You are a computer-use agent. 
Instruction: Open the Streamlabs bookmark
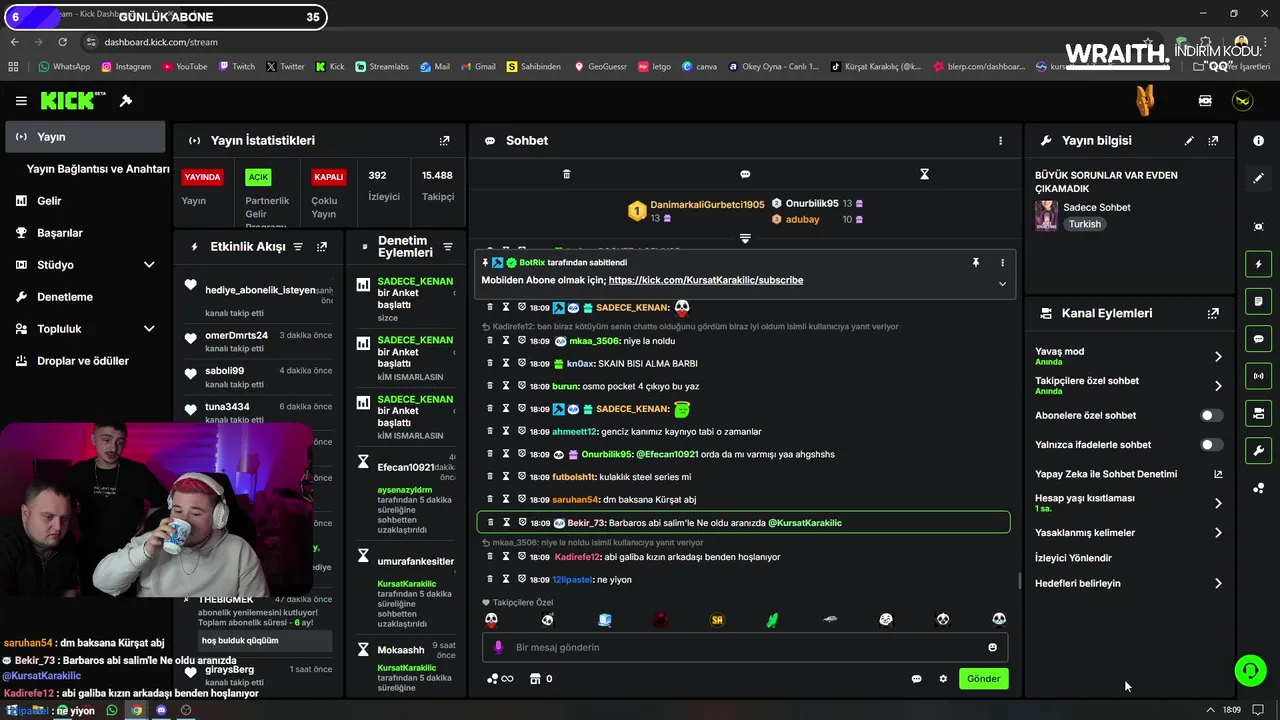coord(381,67)
